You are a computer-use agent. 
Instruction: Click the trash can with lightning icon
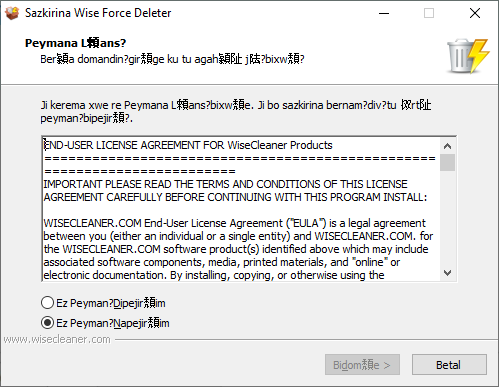(x=468, y=56)
